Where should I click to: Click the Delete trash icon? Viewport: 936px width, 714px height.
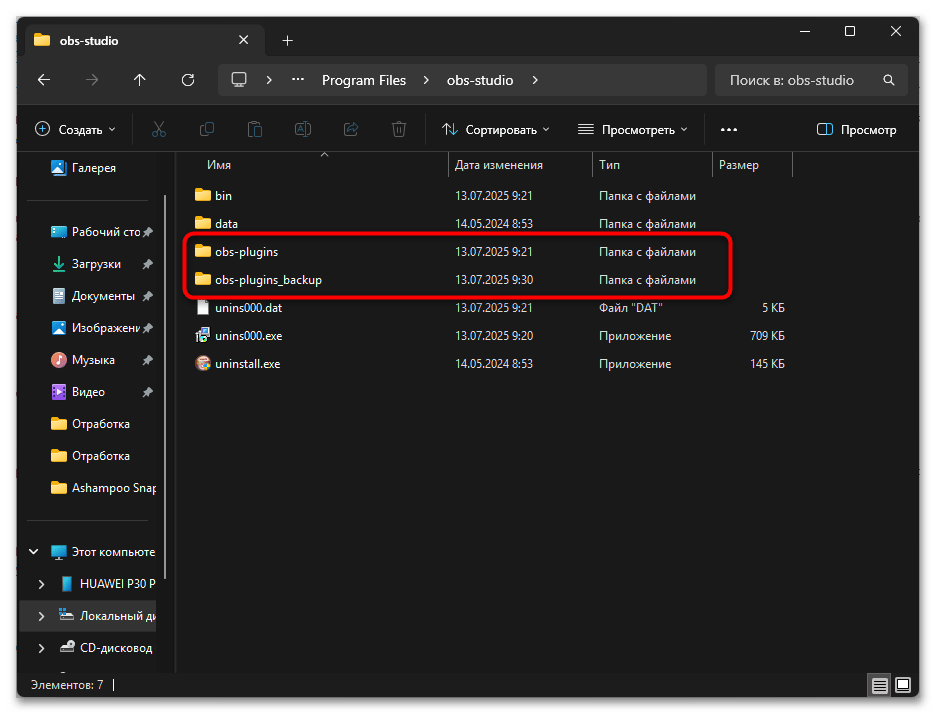pos(399,129)
